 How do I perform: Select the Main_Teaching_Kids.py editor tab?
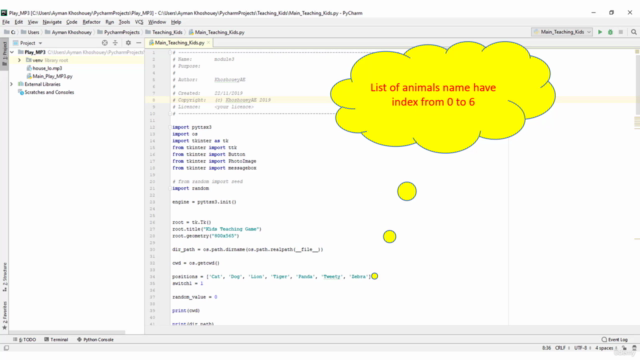tap(179, 42)
